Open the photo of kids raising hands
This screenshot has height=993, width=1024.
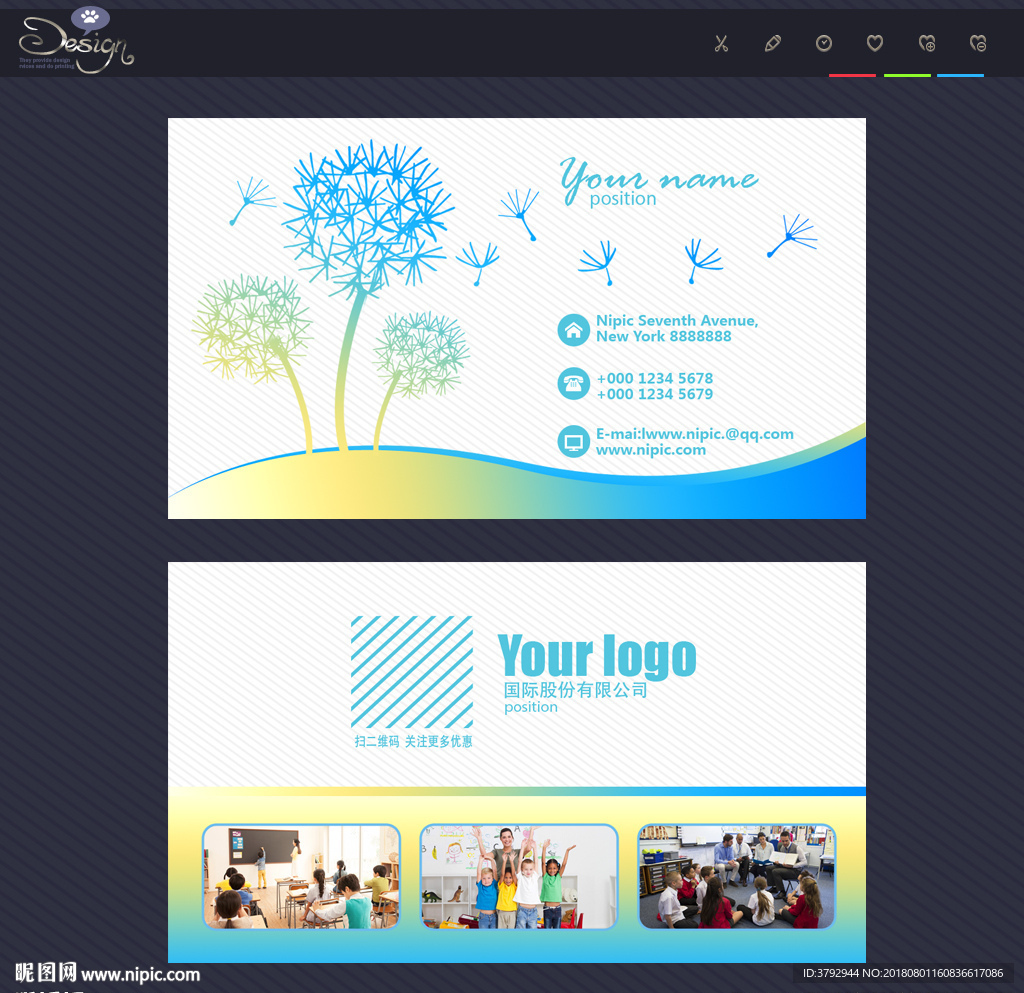point(519,876)
